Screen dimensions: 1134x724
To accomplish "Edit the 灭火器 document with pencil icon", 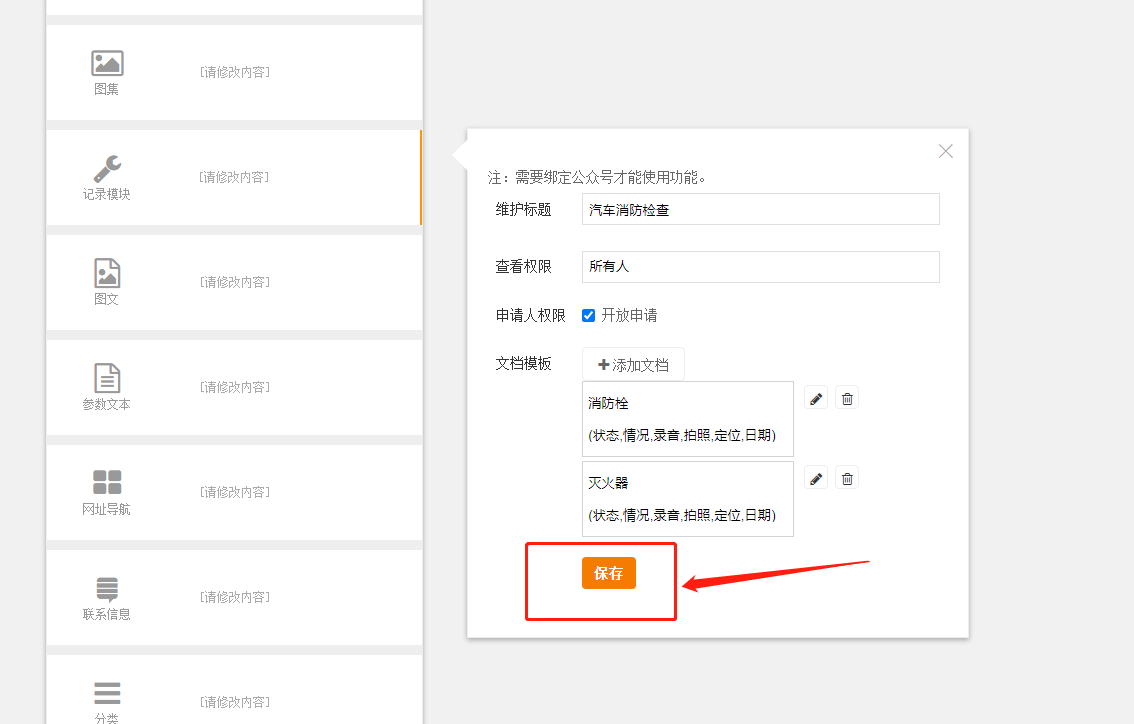I will pos(816,478).
